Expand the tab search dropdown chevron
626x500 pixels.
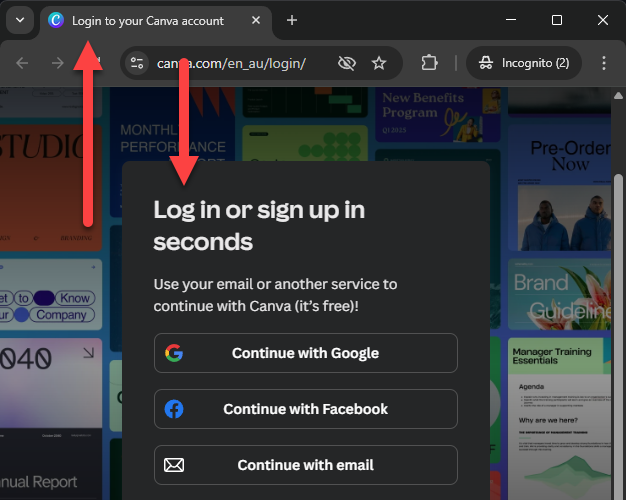coord(20,20)
